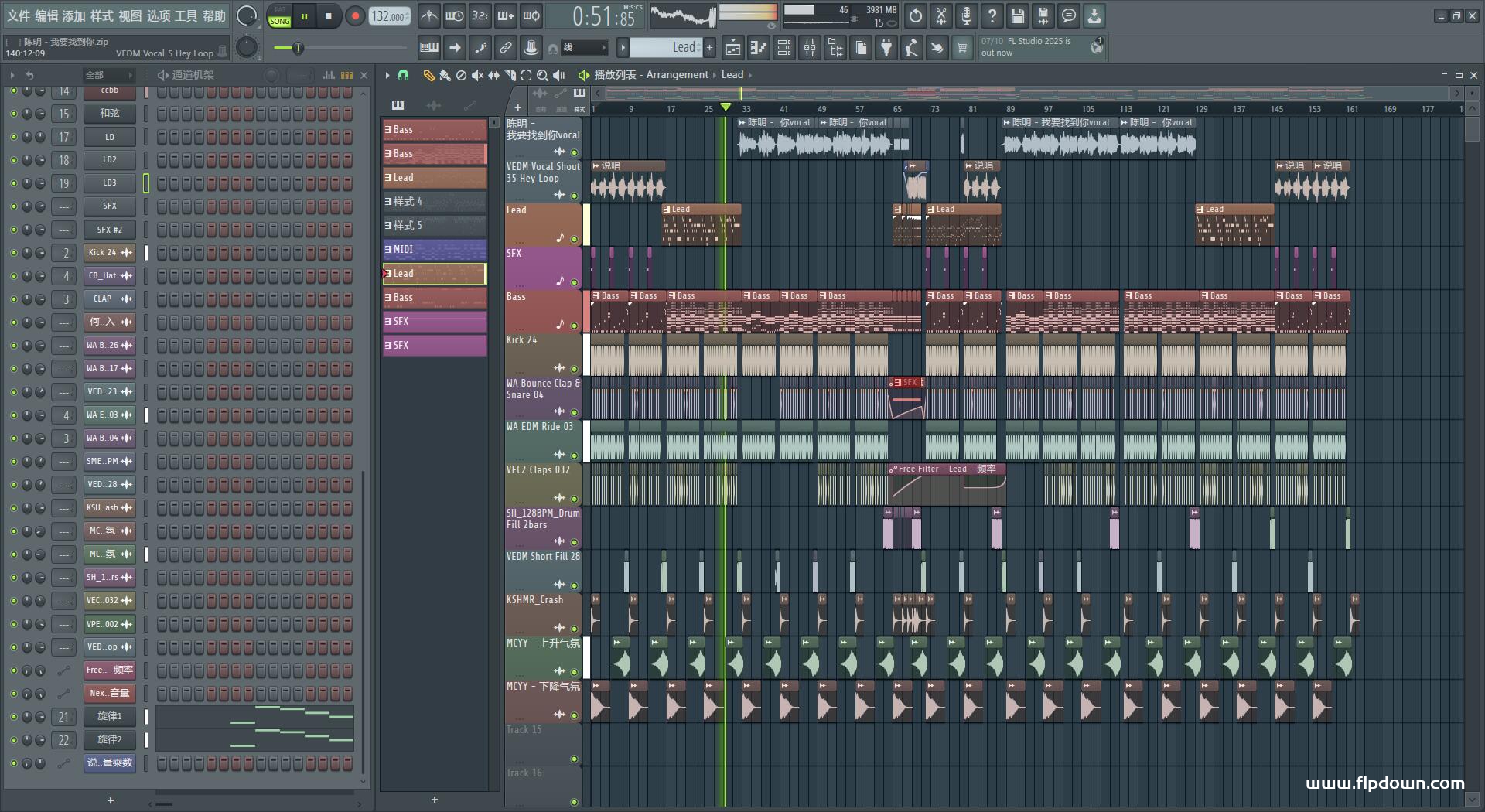Open the plugin picker plug icon
Screen dimensions: 1485x812
point(886,48)
